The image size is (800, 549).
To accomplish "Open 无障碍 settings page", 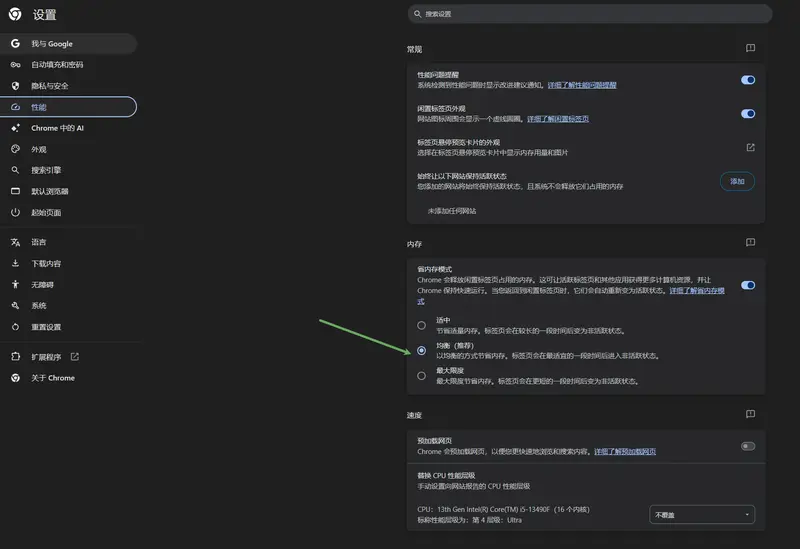I will click(68, 285).
